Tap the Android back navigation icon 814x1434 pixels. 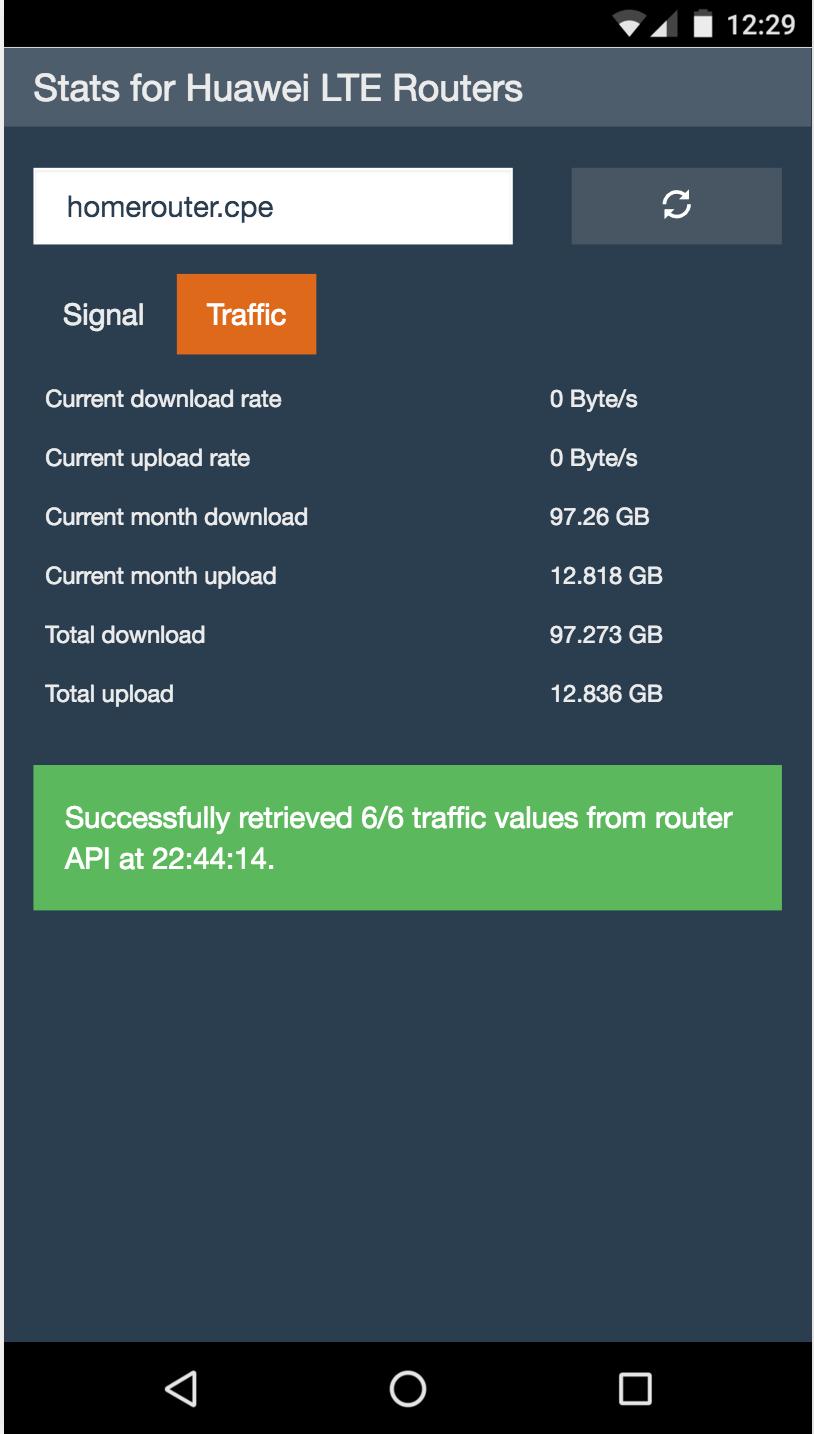click(181, 1388)
